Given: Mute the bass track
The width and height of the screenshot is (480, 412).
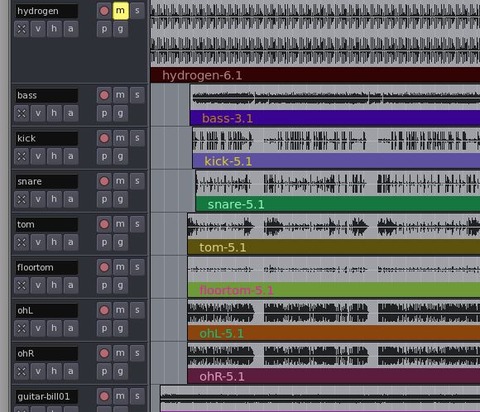Looking at the screenshot, I should 120,95.
